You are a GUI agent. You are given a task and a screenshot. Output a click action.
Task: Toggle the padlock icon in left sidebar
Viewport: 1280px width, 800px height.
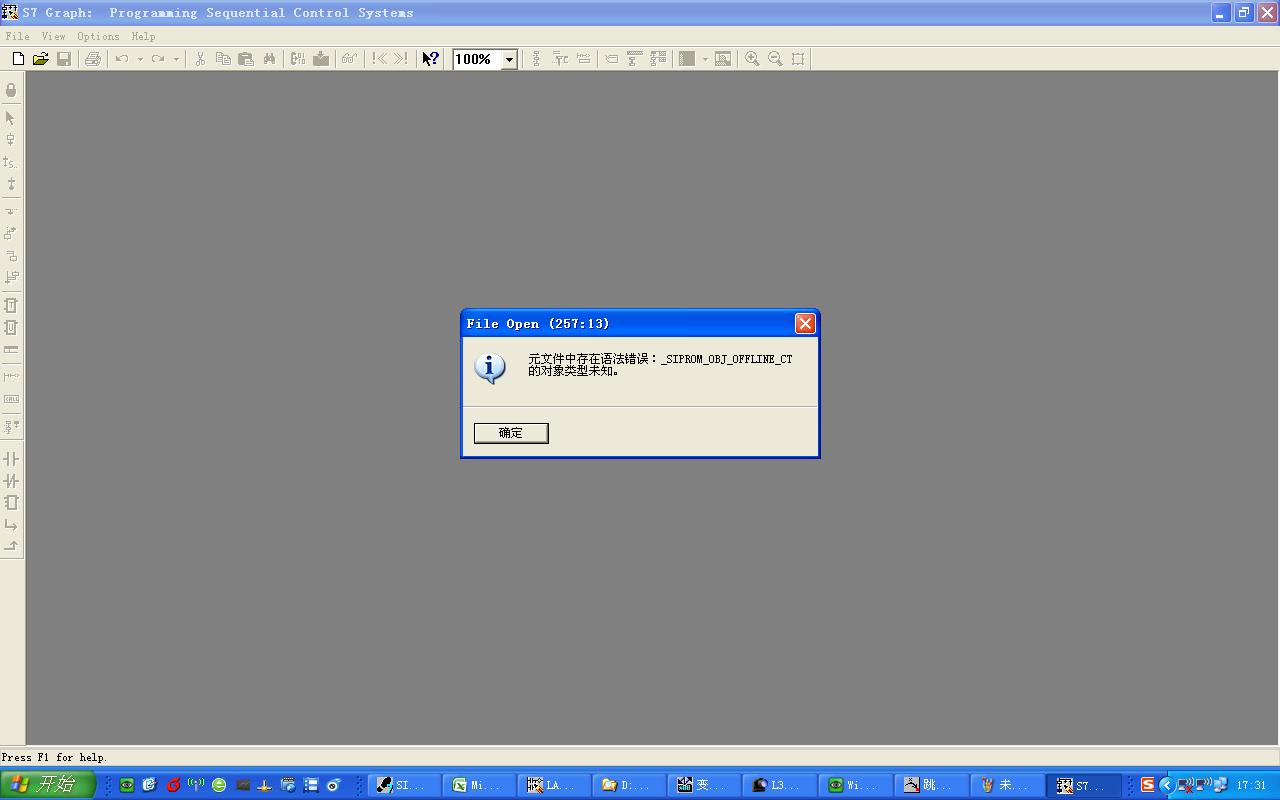(11, 90)
